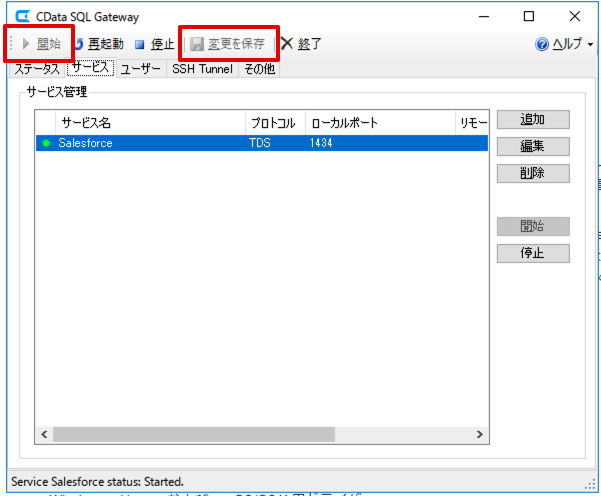Image resolution: width=601 pixels, height=496 pixels.
Task: Restart the gateway with 再起動
Action: click(99, 44)
